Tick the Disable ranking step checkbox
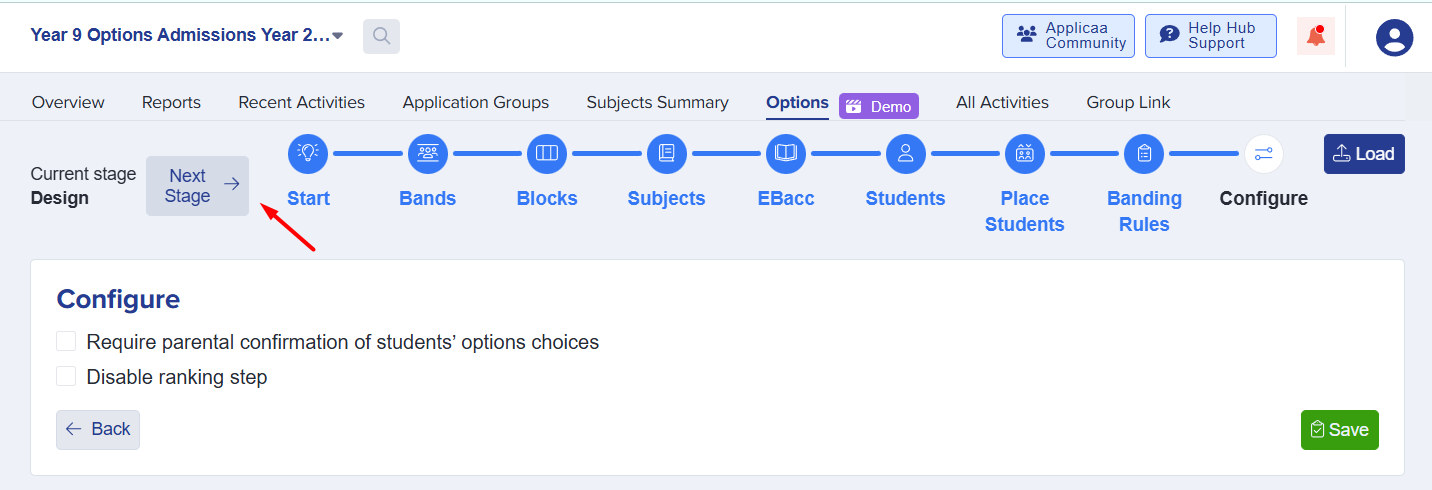The height and width of the screenshot is (490, 1432). 66,377
